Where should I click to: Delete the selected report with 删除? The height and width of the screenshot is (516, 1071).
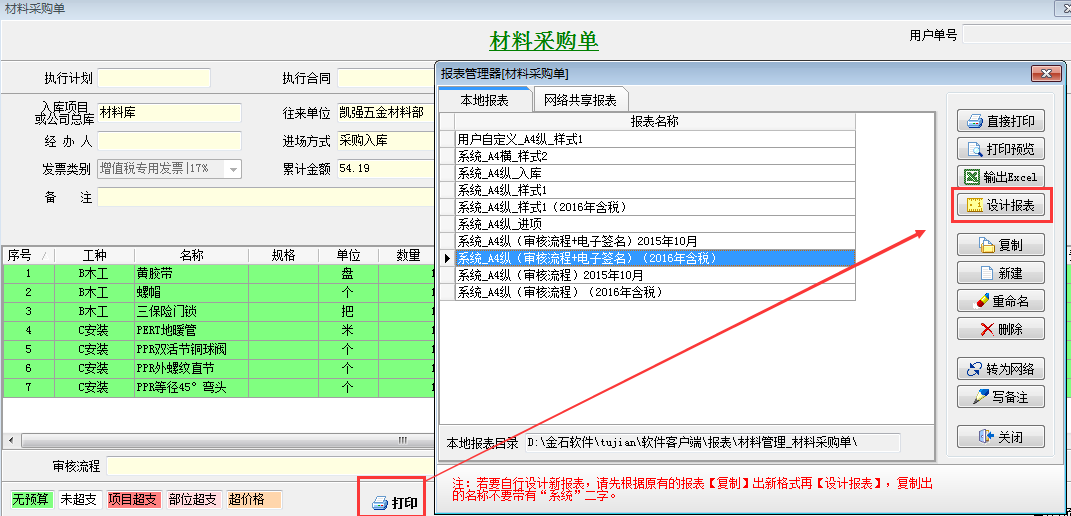pos(1001,328)
